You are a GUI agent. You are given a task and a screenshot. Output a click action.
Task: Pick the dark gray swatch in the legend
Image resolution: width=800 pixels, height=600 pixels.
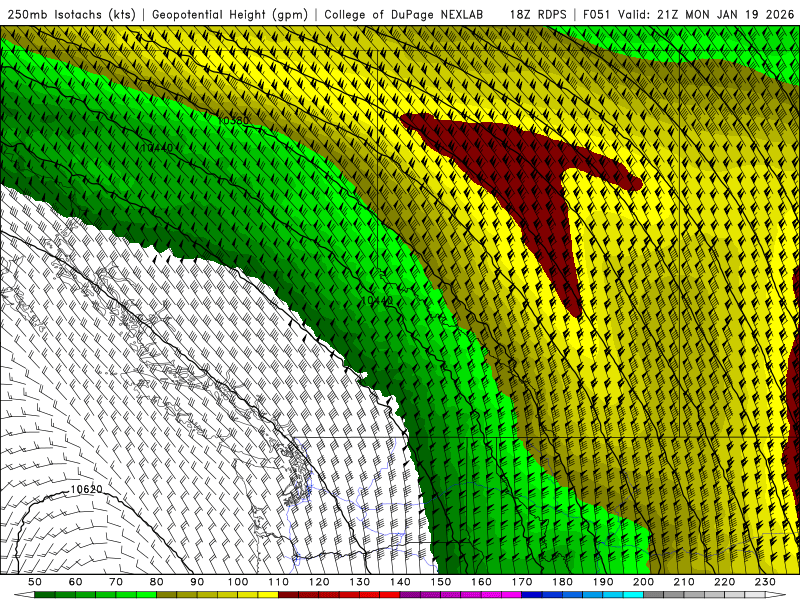click(x=653, y=595)
